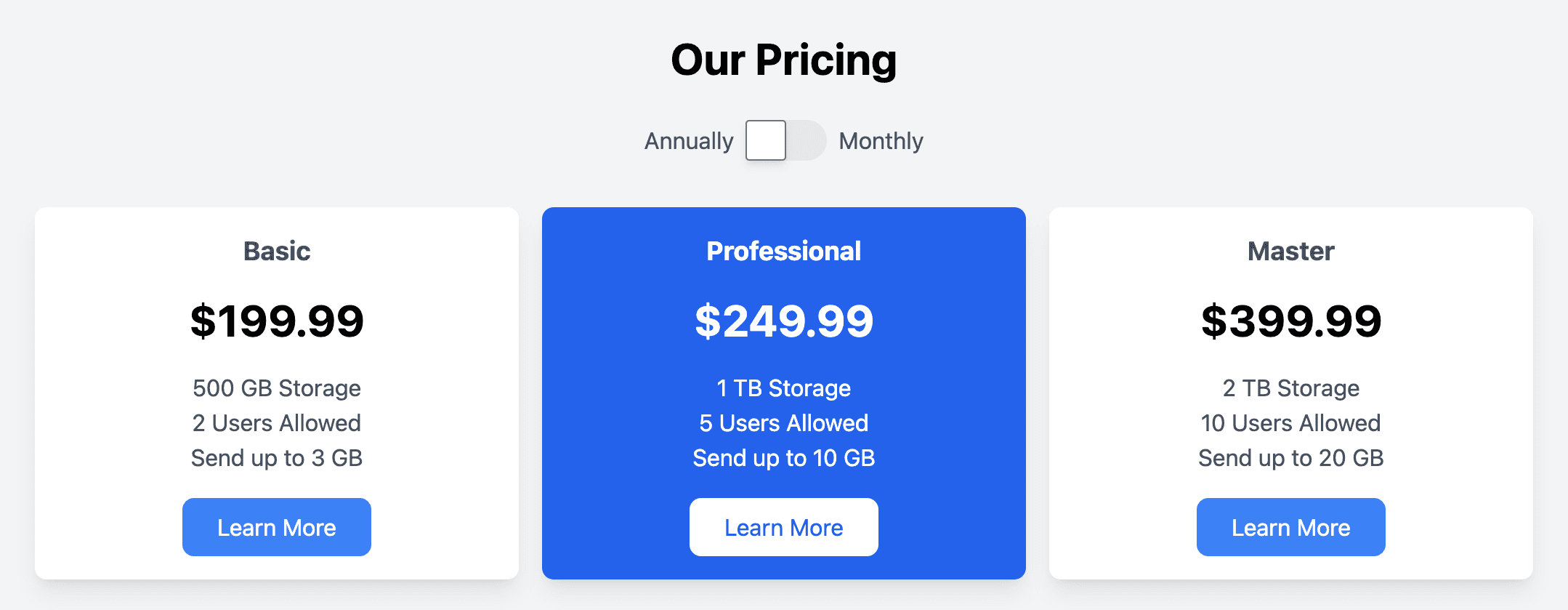
Task: Click the Send up to 3 GB line
Action: point(277,458)
